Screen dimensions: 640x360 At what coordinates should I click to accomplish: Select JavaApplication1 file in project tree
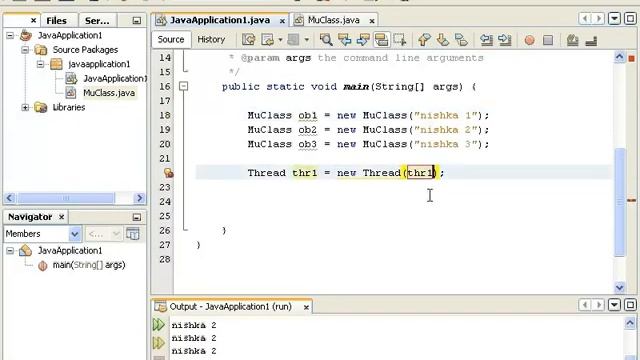point(114,78)
